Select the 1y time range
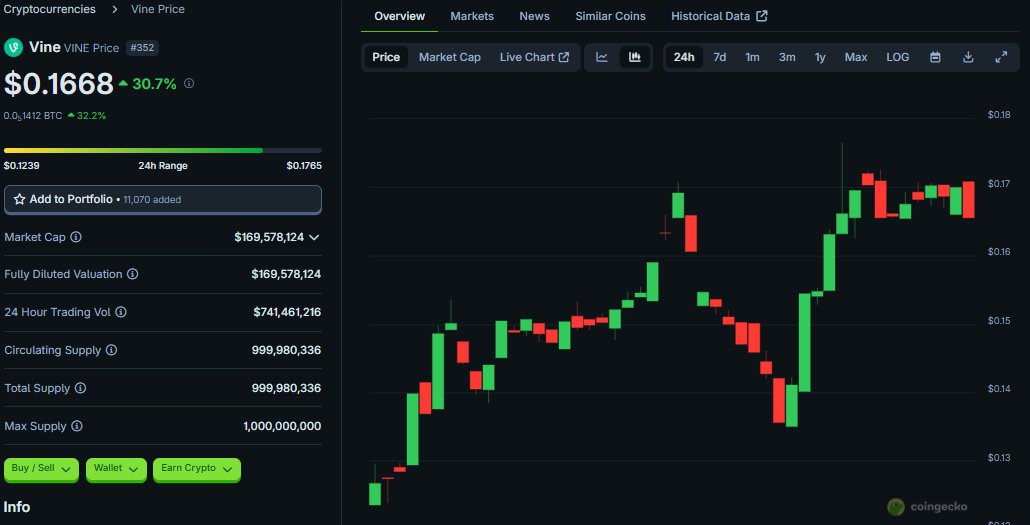Image resolution: width=1030 pixels, height=525 pixels. [820, 57]
